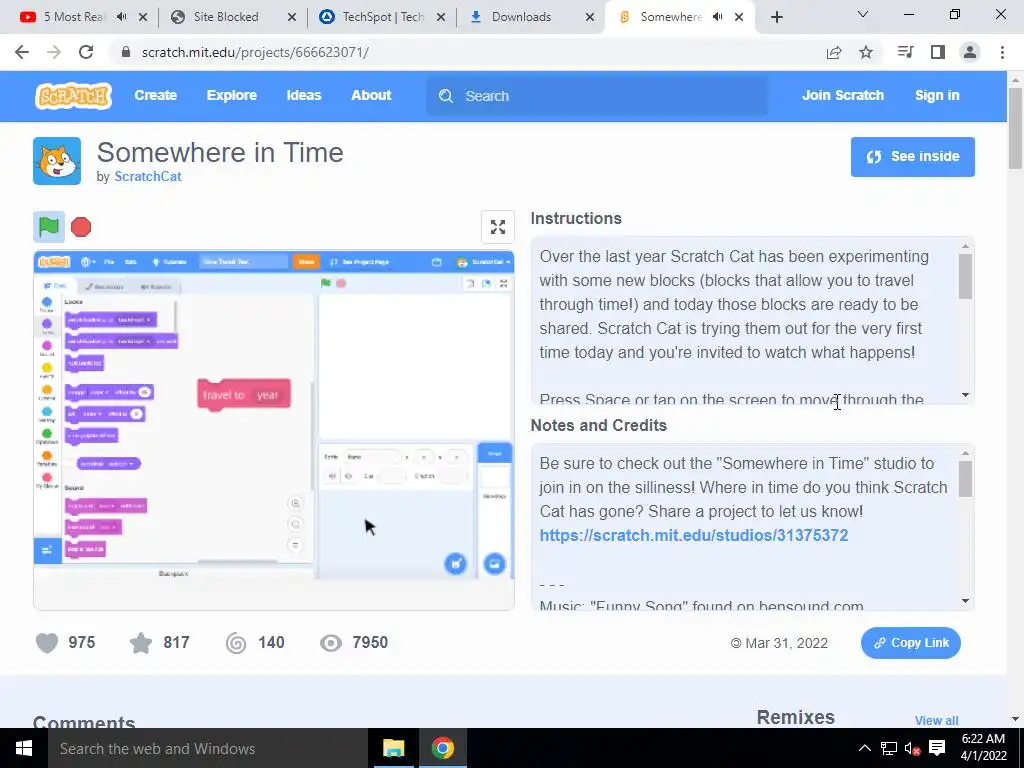
Task: Toggle the Chrome side panel icon
Action: 938,52
